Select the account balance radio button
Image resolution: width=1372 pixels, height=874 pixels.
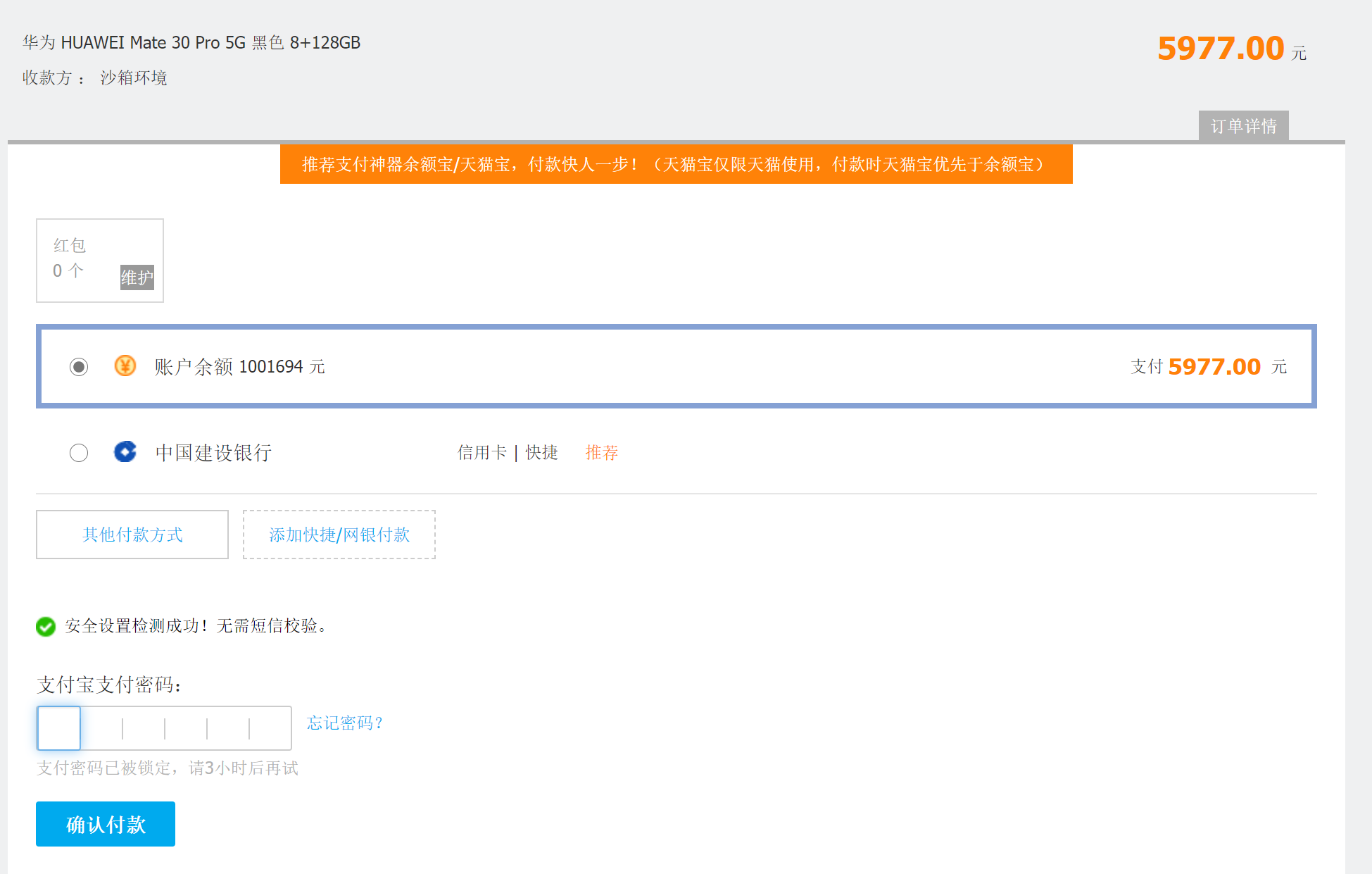tap(79, 367)
